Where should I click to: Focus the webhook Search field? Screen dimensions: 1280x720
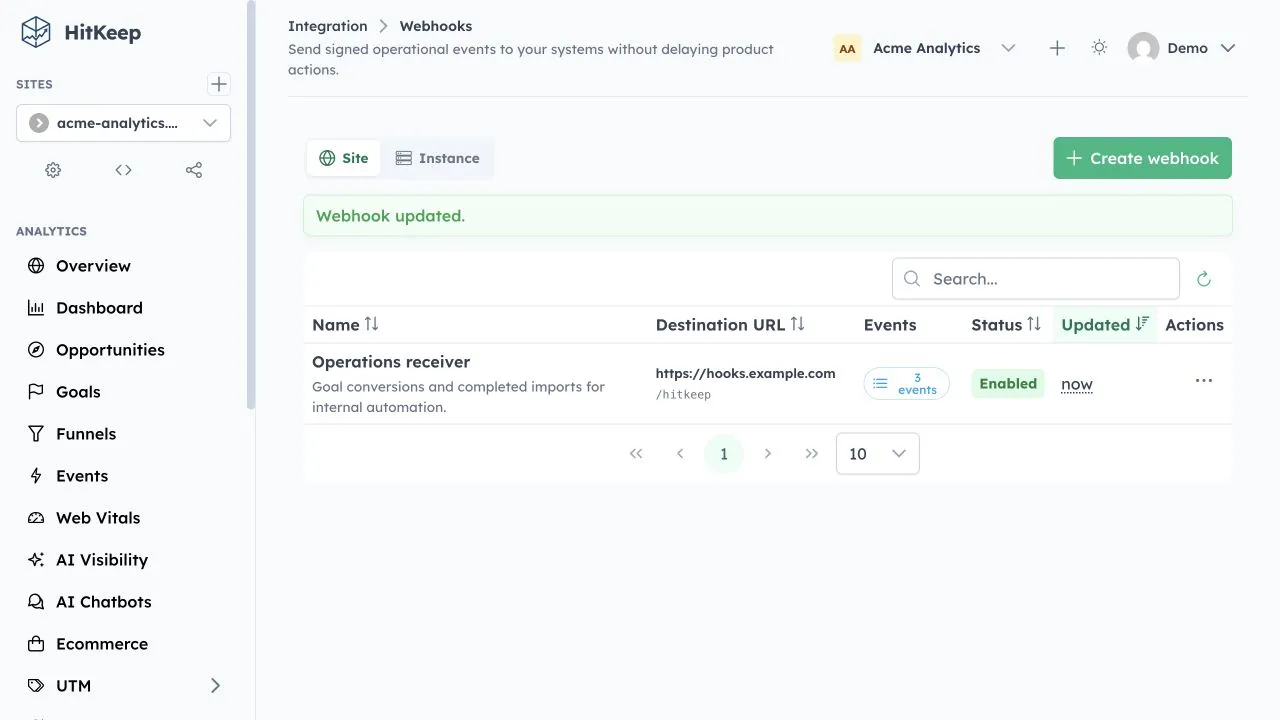click(1036, 279)
